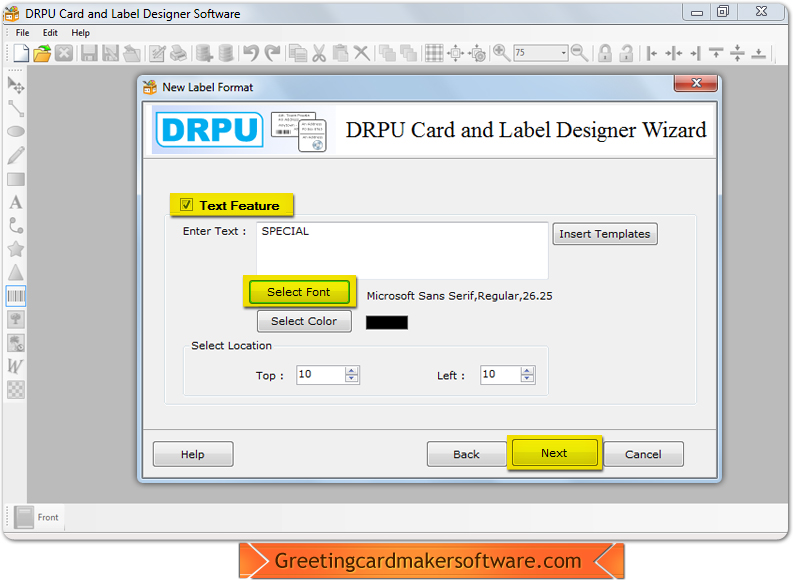This screenshot has height=580, width=793.
Task: Switch to the Front tab
Action: tap(38, 517)
